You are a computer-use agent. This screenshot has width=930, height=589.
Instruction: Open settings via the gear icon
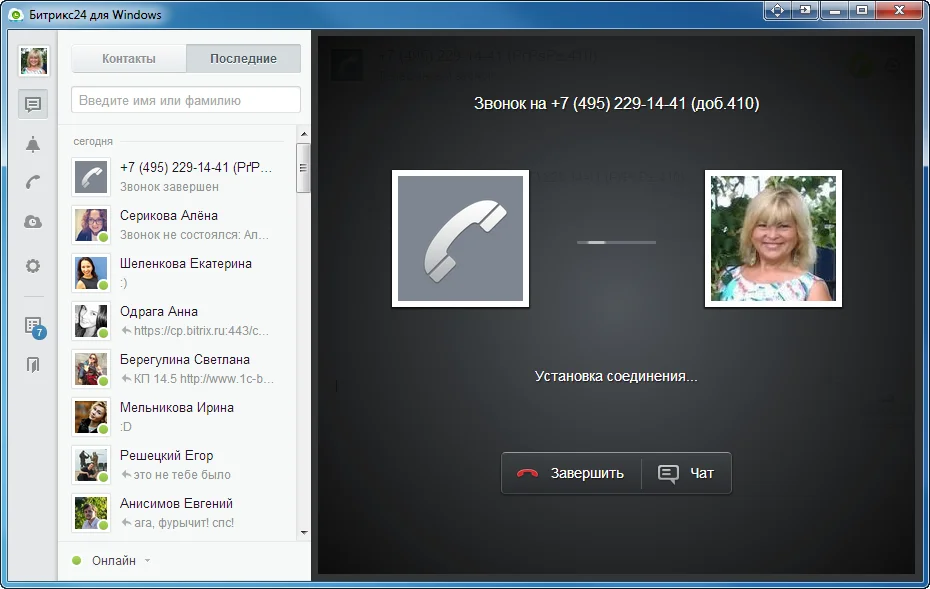coord(33,266)
